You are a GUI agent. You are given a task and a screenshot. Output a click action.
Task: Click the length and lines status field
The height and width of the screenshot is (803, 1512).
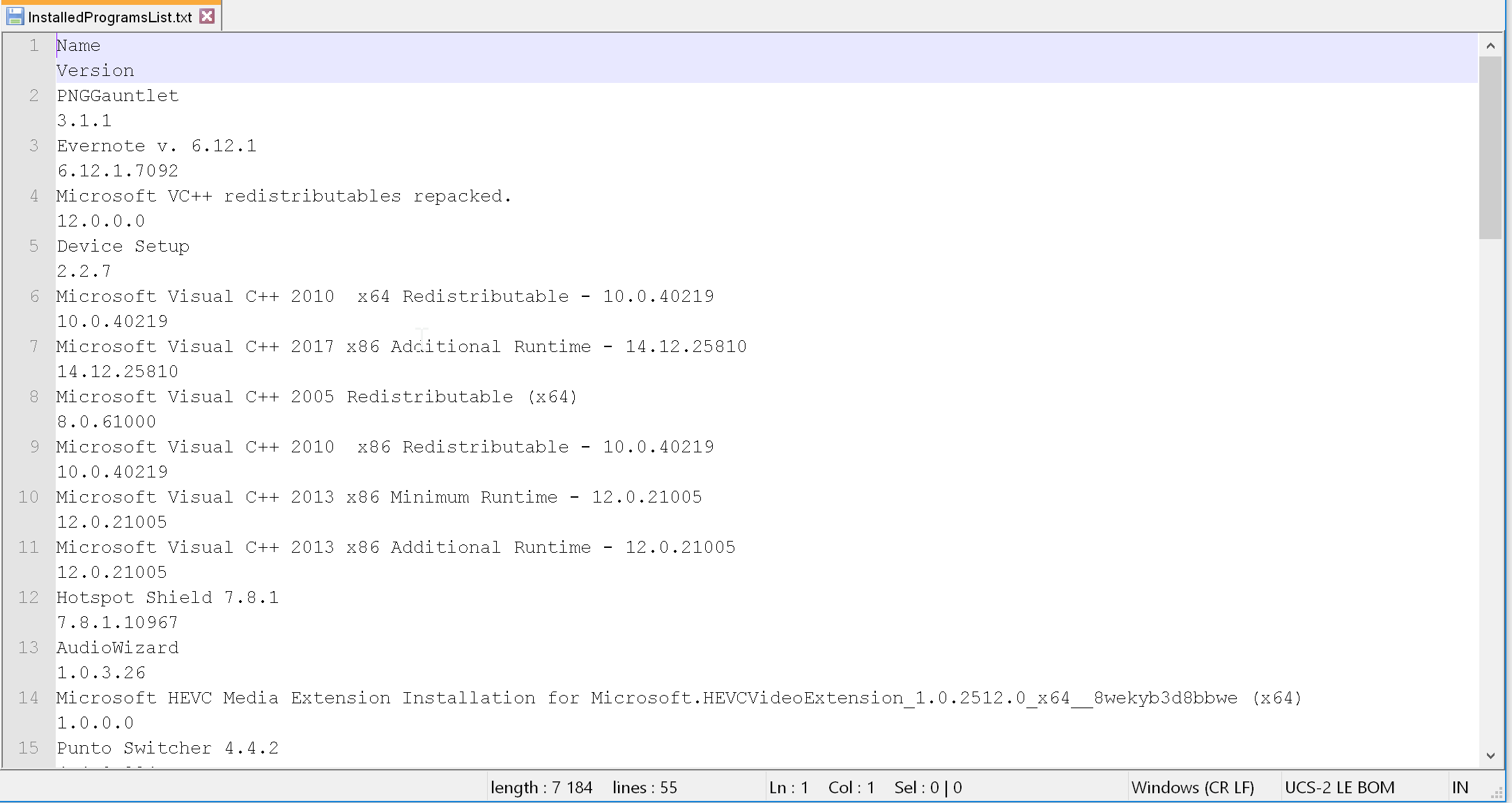[583, 788]
